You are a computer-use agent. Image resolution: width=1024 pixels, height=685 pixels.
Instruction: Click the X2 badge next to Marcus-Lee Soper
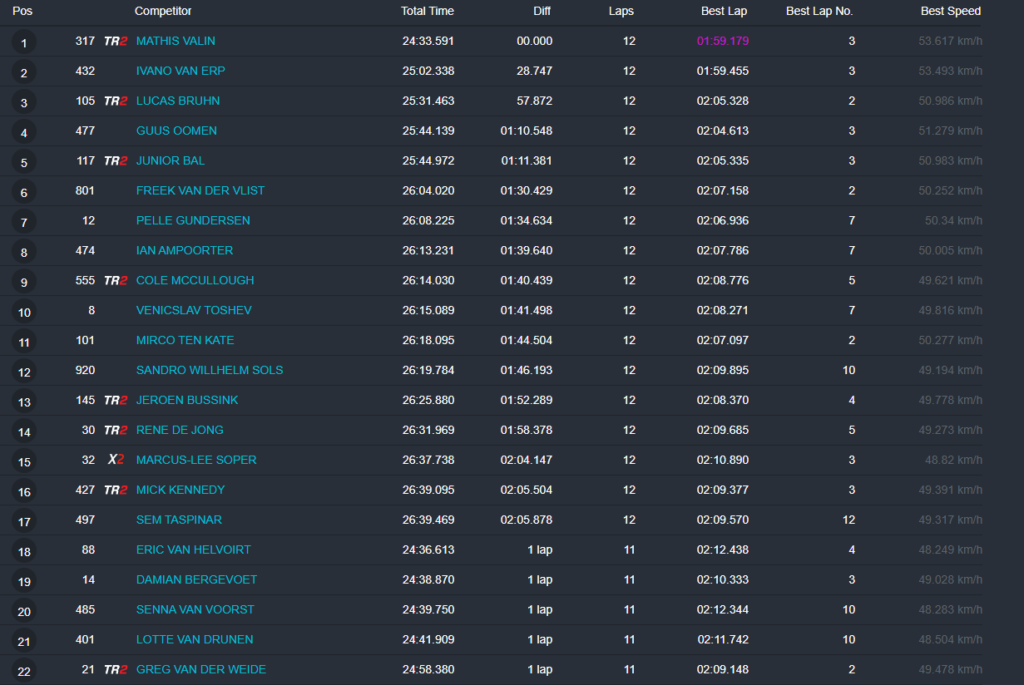tap(116, 460)
